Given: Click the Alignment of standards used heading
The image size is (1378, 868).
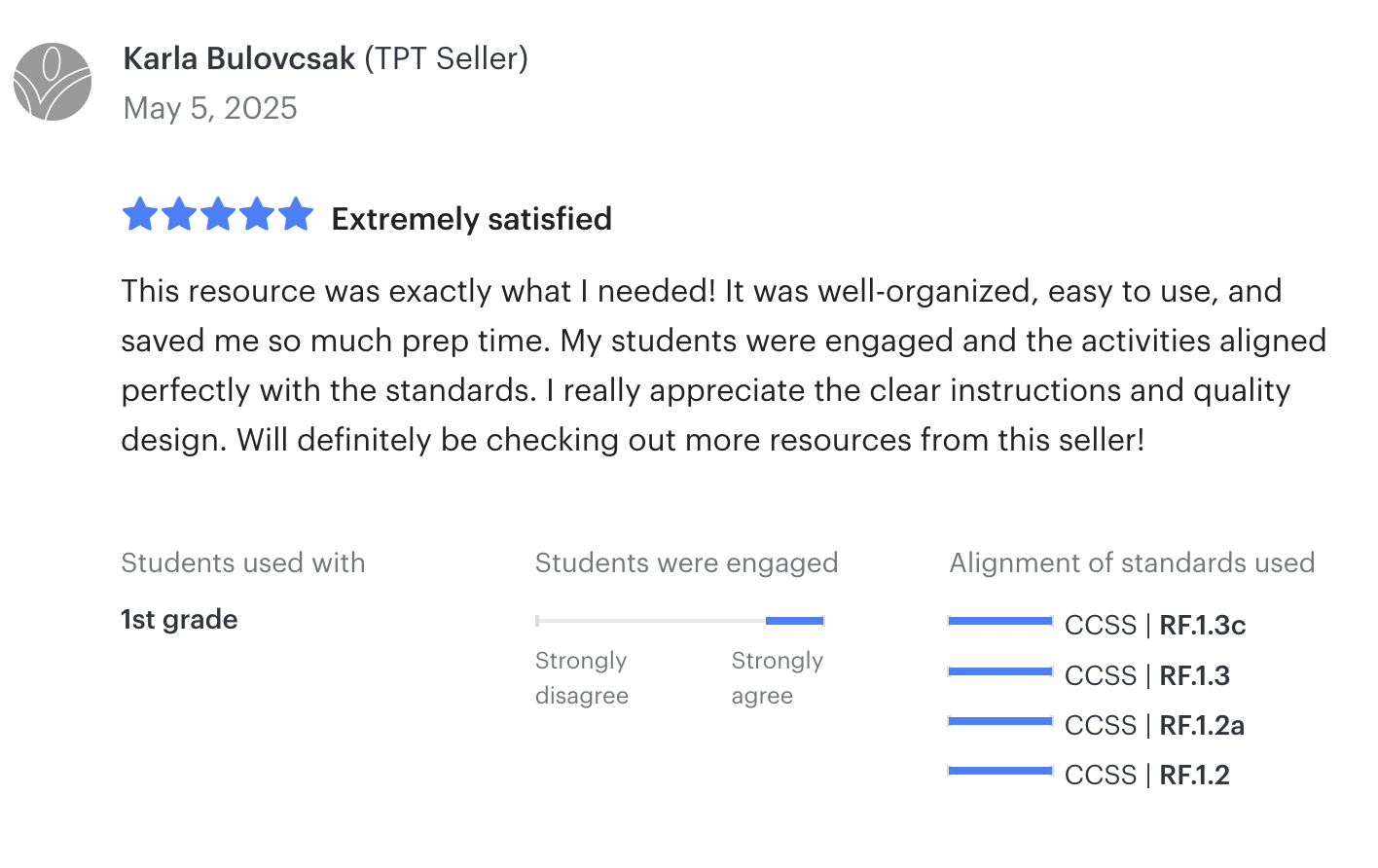Looking at the screenshot, I should tap(1132, 562).
